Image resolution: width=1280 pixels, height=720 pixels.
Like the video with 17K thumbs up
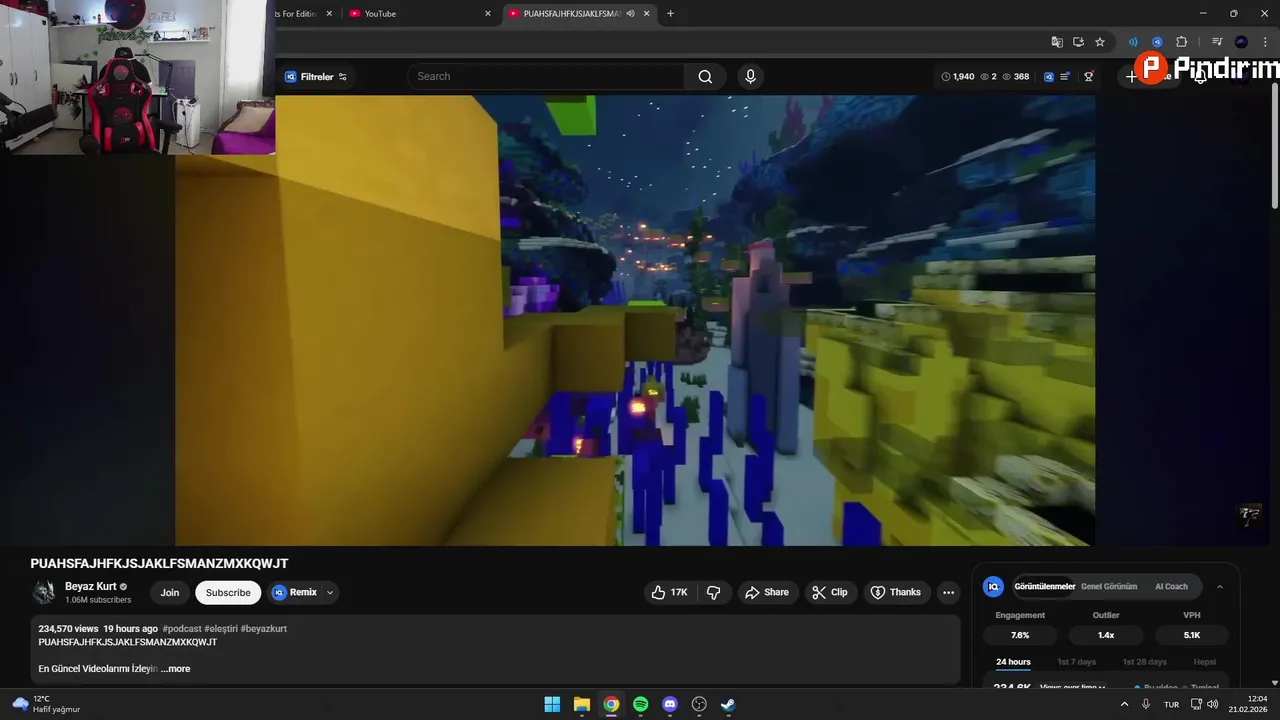click(670, 593)
